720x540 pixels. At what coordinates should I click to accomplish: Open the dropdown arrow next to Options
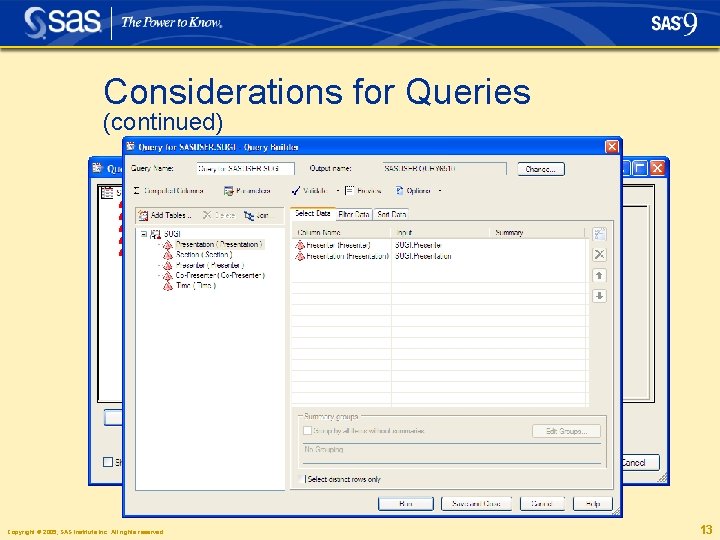pyautogui.click(x=439, y=191)
